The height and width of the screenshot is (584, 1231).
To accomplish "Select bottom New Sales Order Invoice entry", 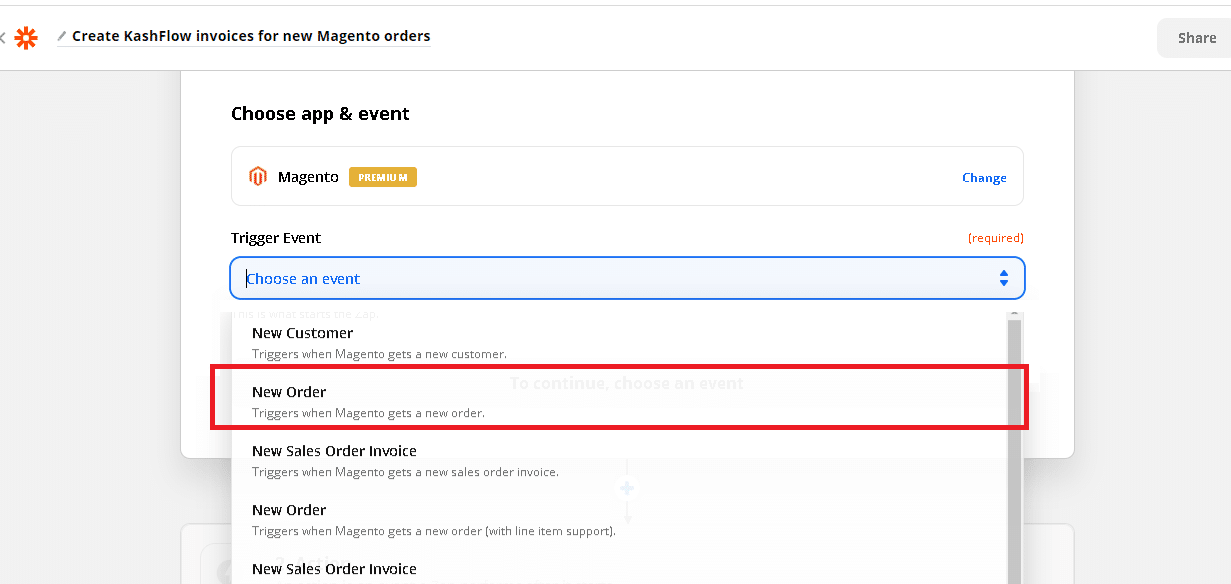I will pyautogui.click(x=334, y=569).
